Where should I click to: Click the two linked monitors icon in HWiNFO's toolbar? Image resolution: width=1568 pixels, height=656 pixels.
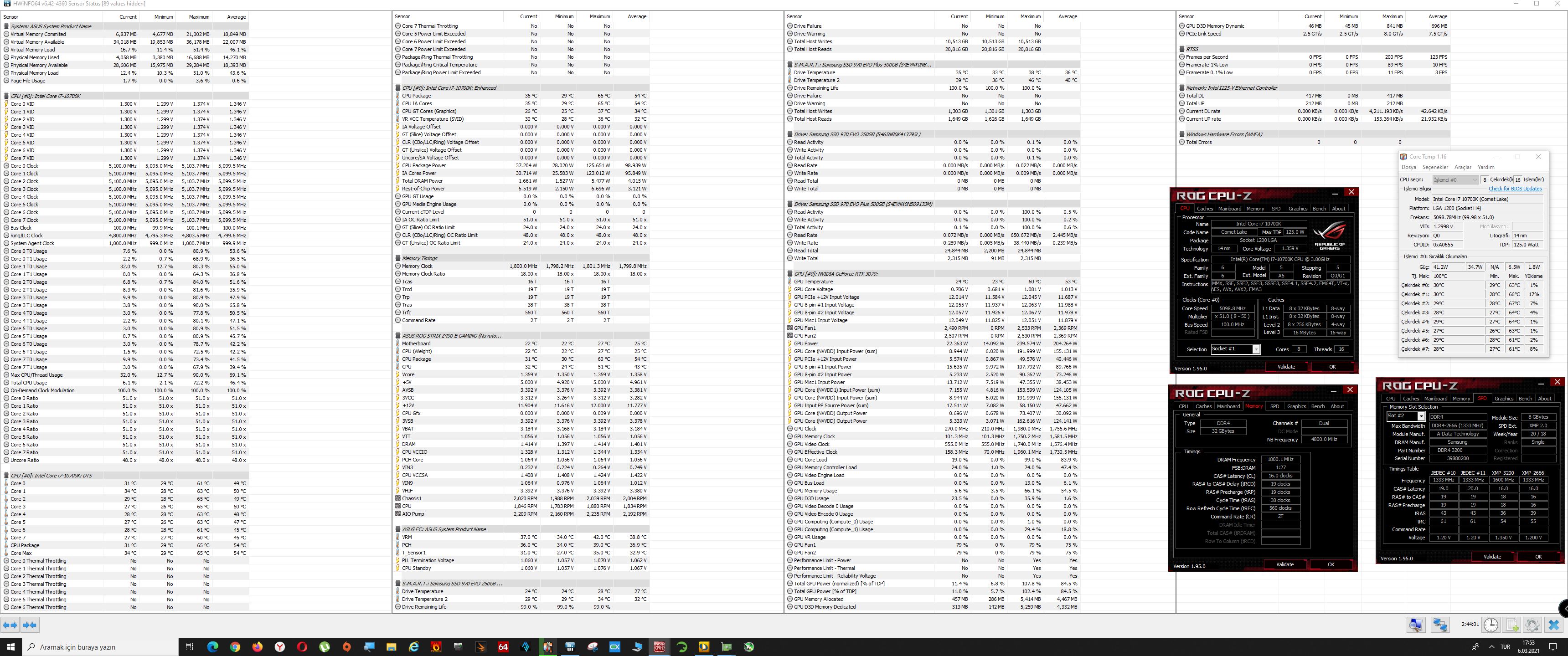coord(1440,625)
